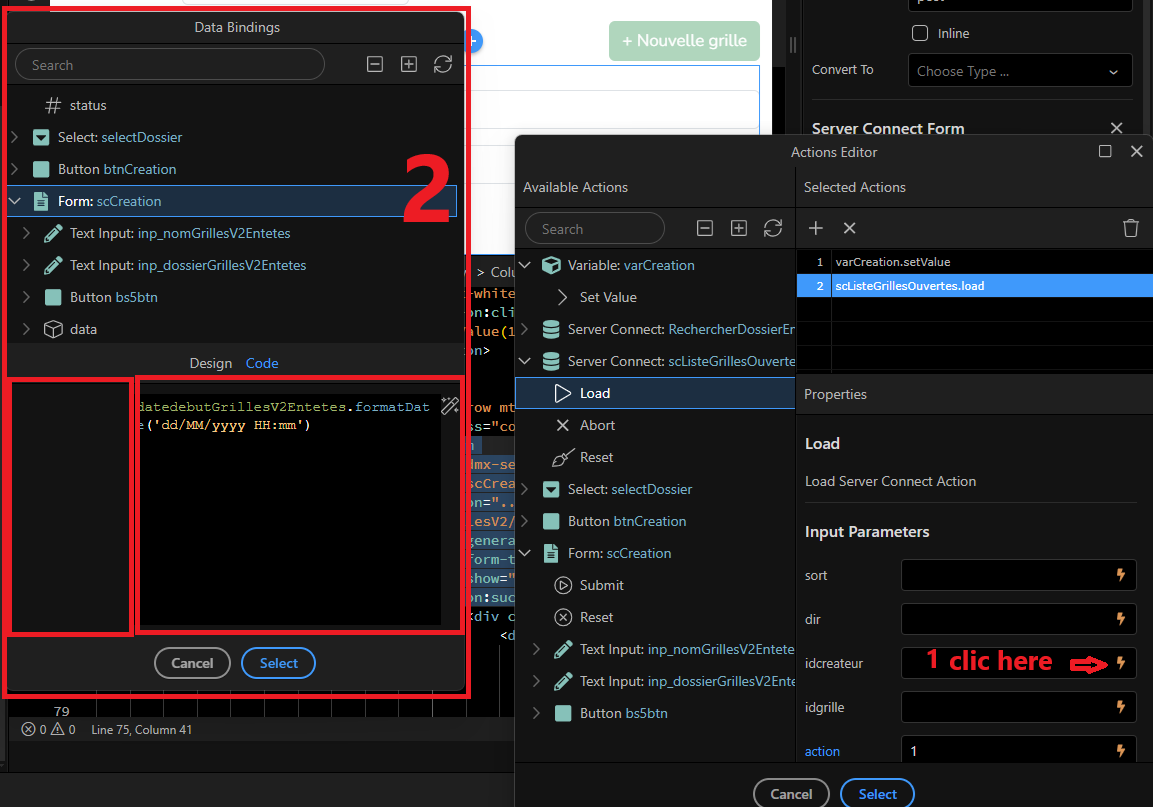The image size is (1153, 807).
Task: Delete selected actions with trash icon
Action: pyautogui.click(x=1130, y=228)
